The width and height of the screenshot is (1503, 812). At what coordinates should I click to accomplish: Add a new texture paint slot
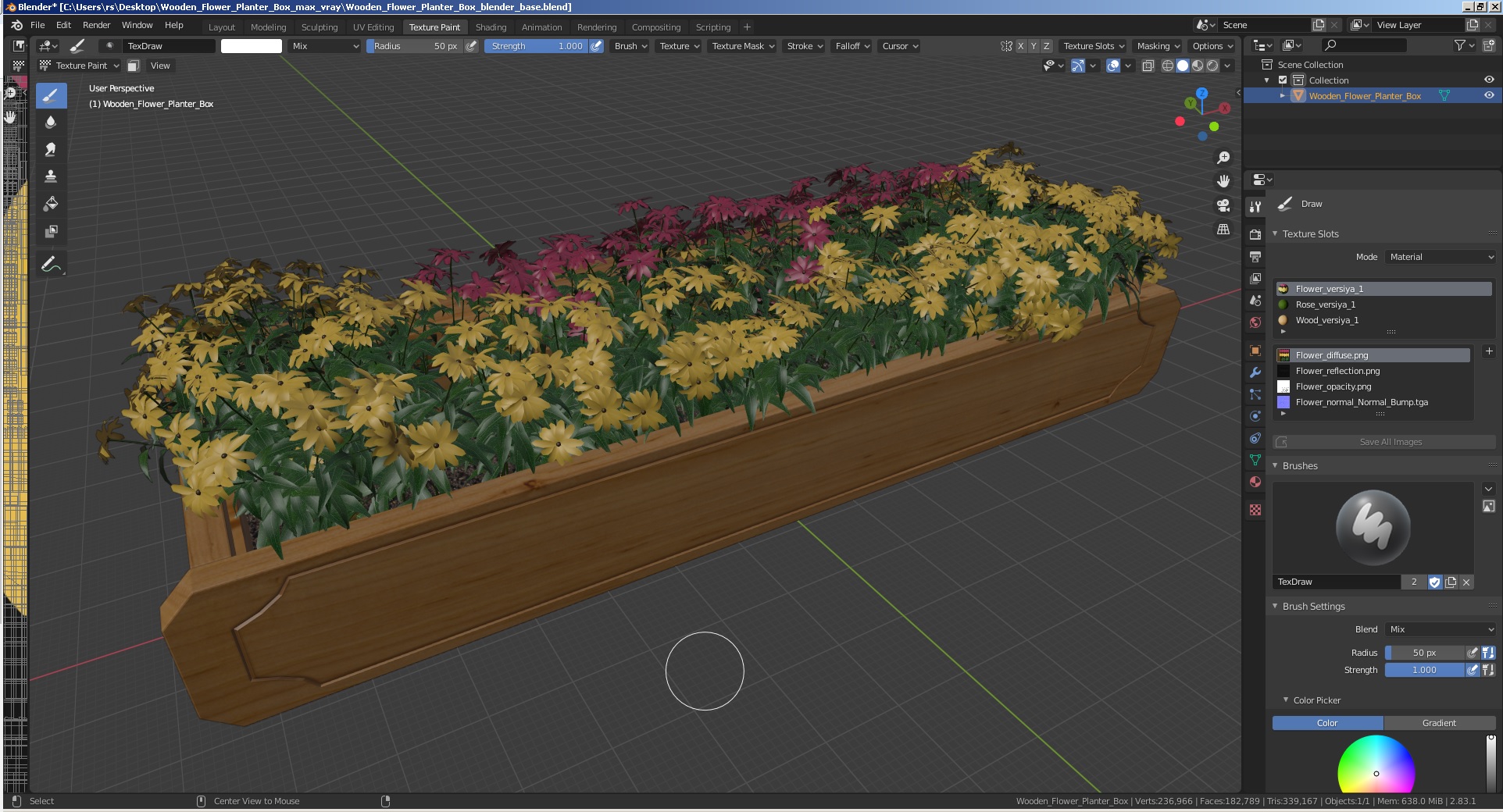click(x=1488, y=351)
